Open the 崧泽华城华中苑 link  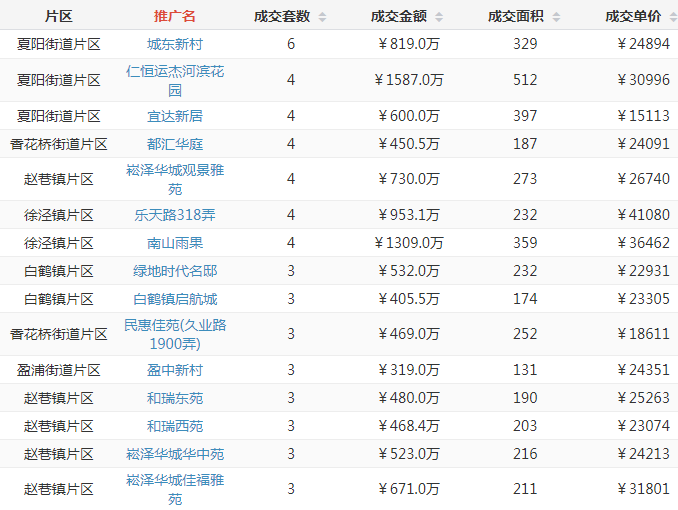(175, 454)
